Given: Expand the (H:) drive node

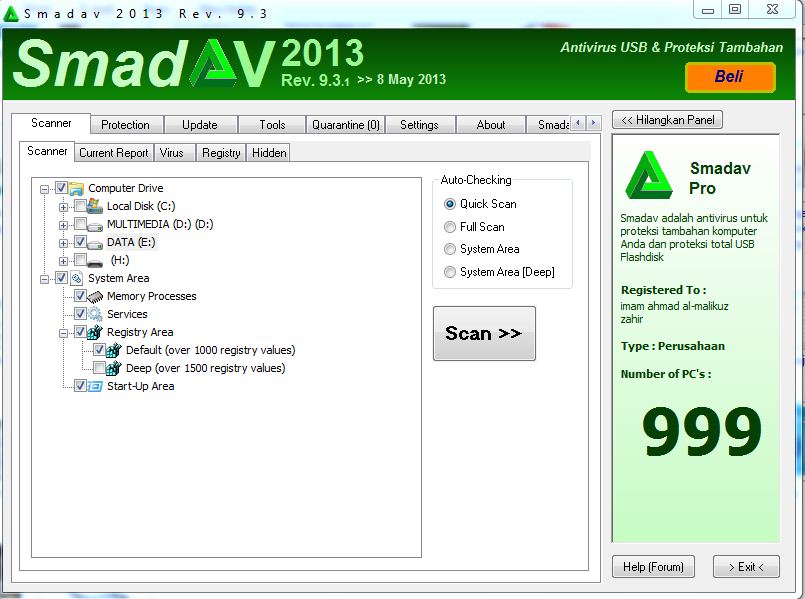Looking at the screenshot, I should (64, 261).
